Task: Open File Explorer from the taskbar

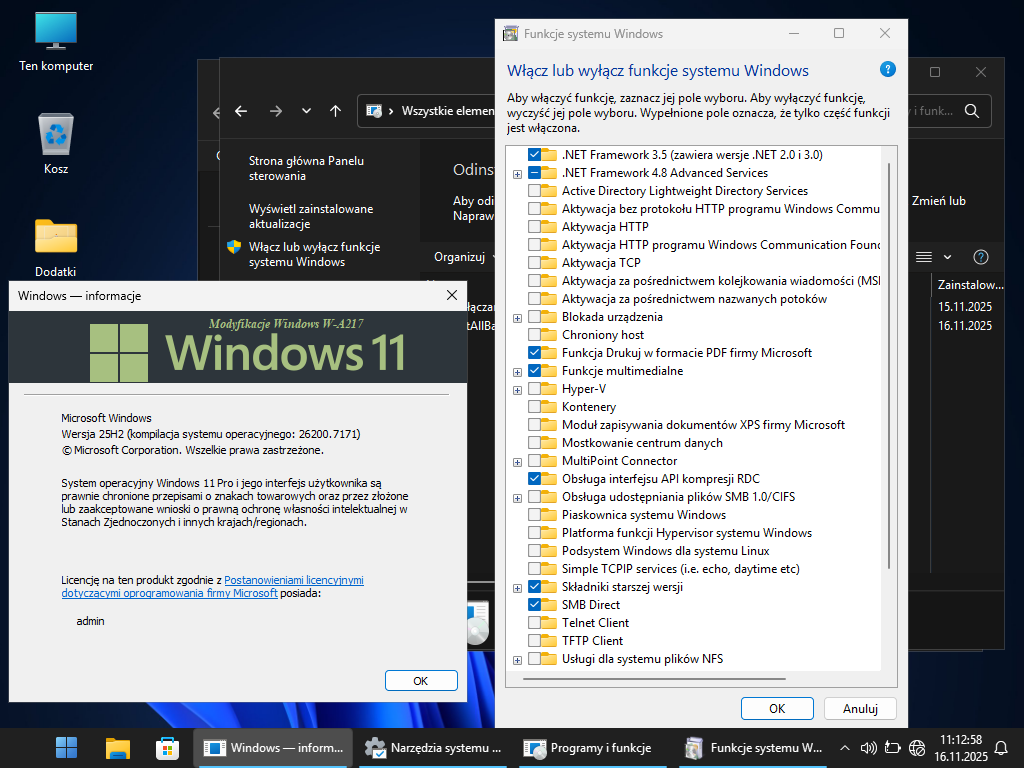Action: coord(118,747)
